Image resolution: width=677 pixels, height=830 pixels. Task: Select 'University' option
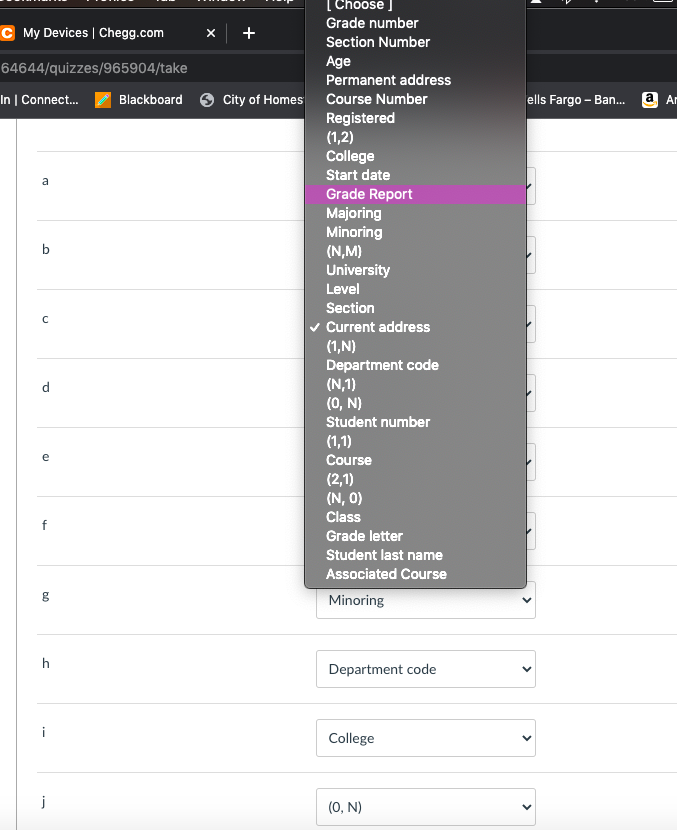(x=416, y=270)
